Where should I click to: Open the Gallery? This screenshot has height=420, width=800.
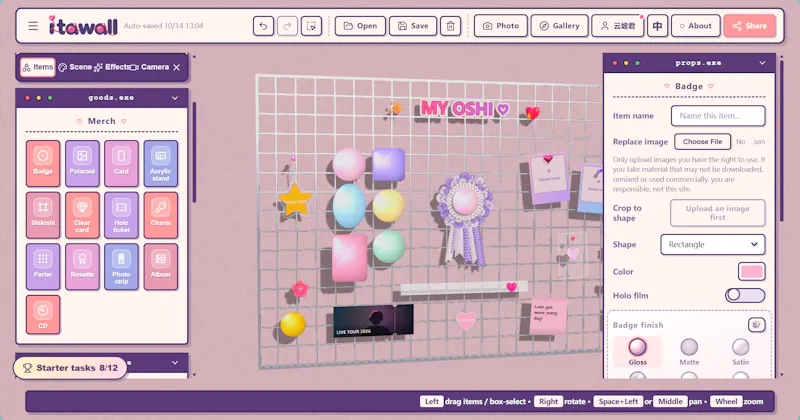tap(559, 26)
